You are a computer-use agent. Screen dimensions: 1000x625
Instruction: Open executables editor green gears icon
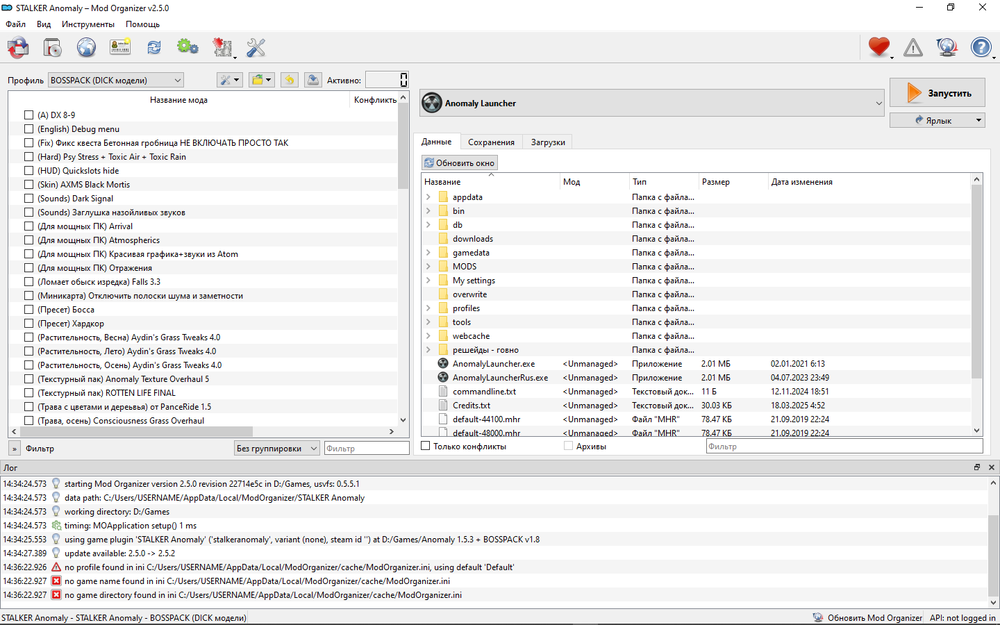pos(187,47)
